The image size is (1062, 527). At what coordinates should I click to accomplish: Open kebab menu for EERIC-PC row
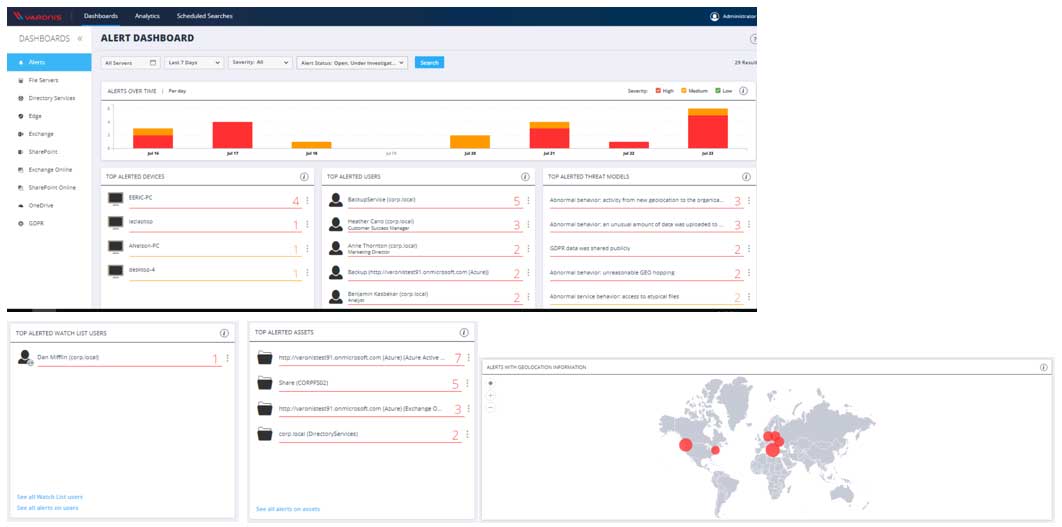click(x=307, y=201)
